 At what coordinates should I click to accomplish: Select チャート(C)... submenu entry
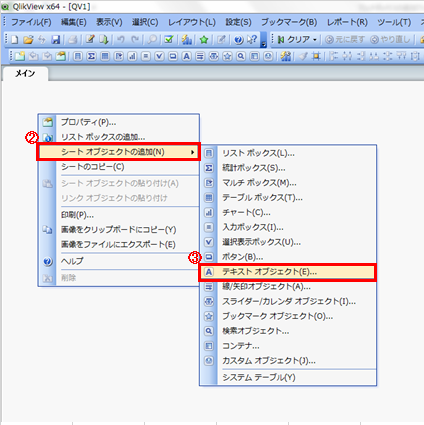[x=288, y=212]
